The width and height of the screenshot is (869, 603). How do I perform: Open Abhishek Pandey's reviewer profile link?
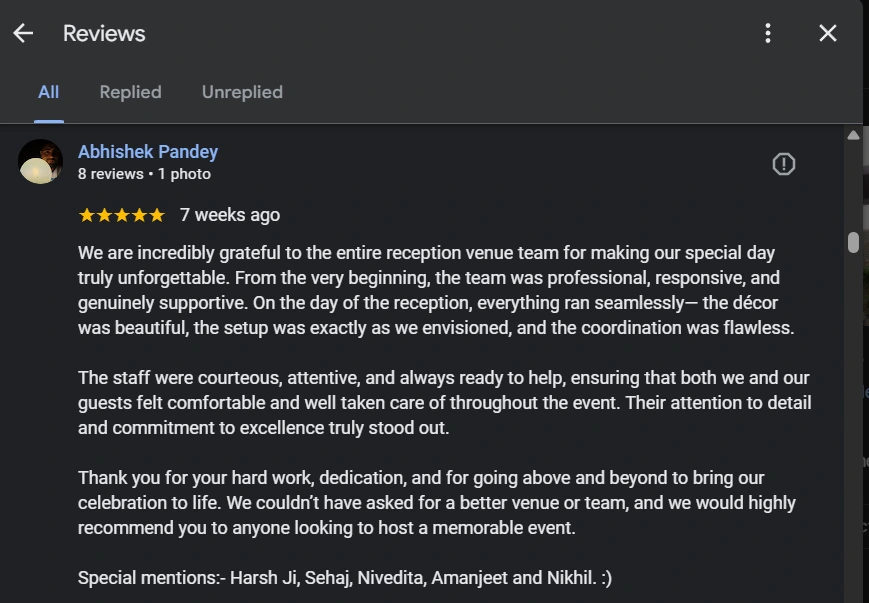pyautogui.click(x=148, y=152)
